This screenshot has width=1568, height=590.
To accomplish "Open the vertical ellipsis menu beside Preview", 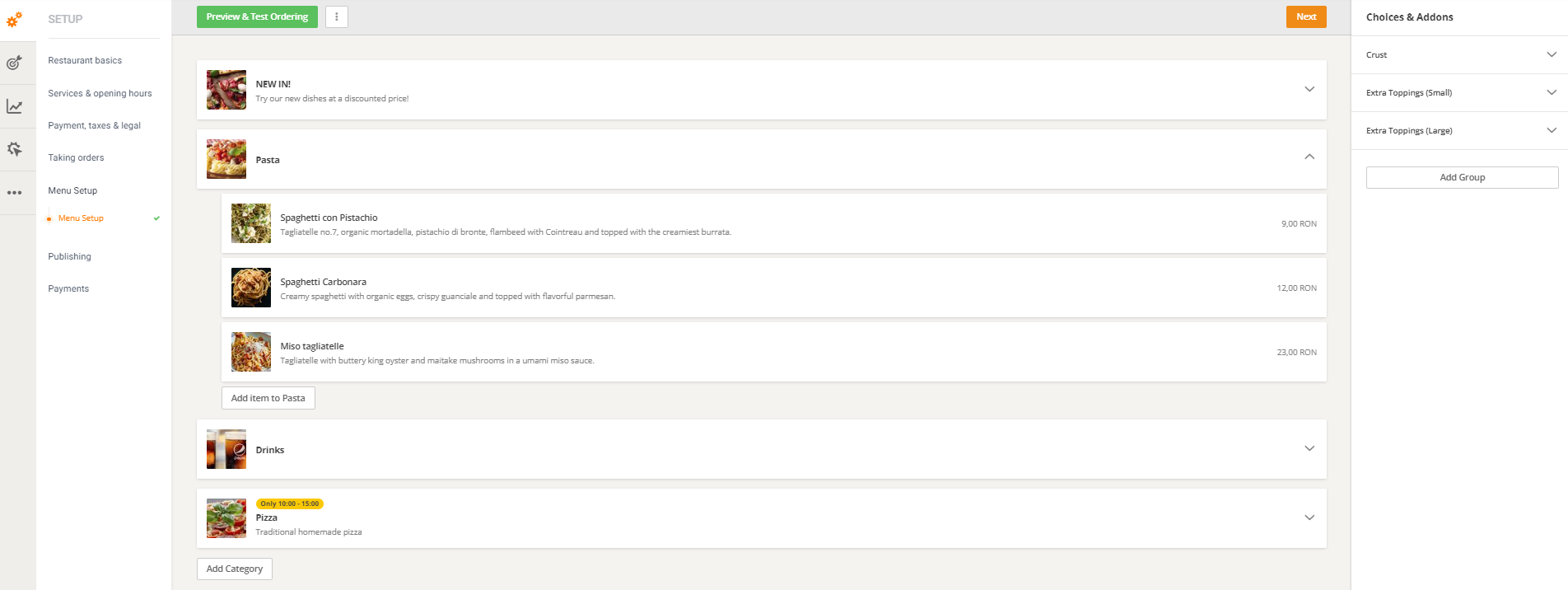I will [337, 16].
